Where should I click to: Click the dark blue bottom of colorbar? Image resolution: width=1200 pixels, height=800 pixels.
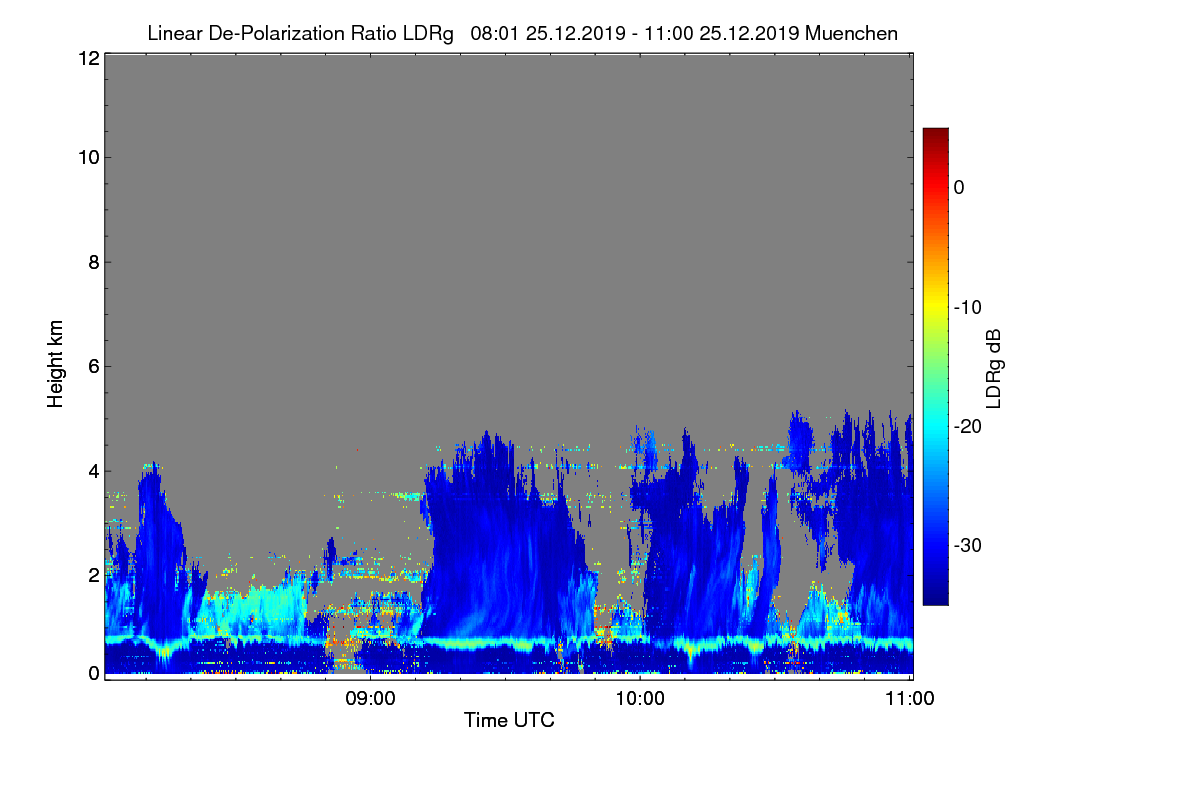(x=935, y=596)
